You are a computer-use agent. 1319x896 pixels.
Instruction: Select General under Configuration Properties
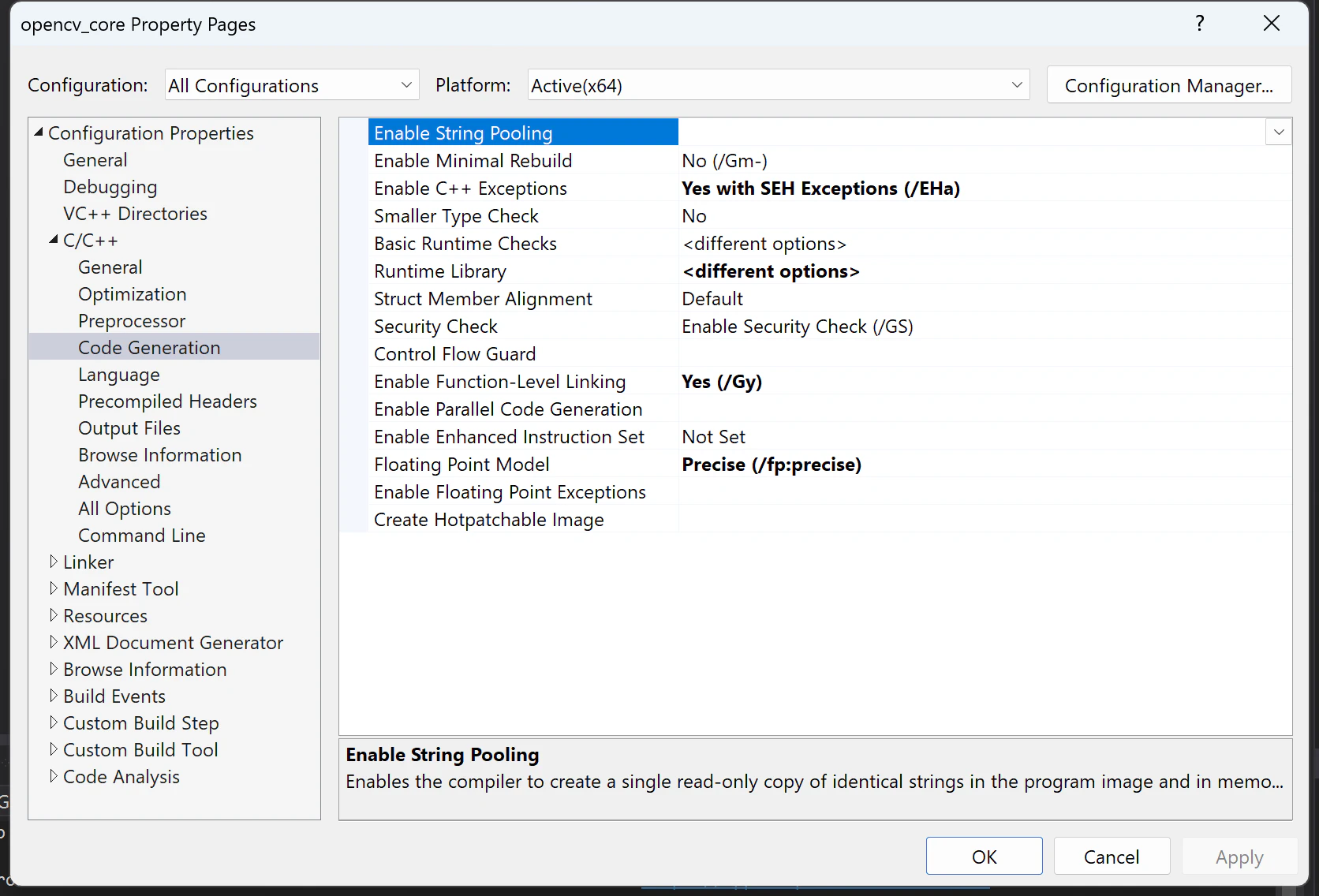tap(95, 160)
